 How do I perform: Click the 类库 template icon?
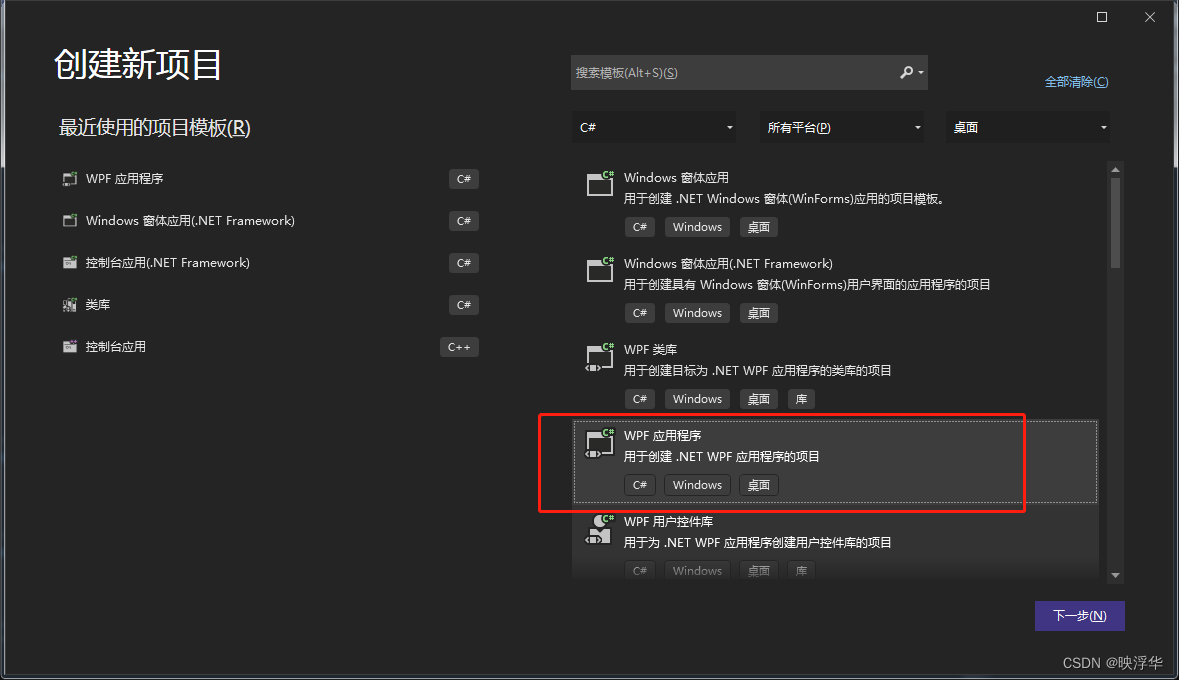(x=69, y=304)
